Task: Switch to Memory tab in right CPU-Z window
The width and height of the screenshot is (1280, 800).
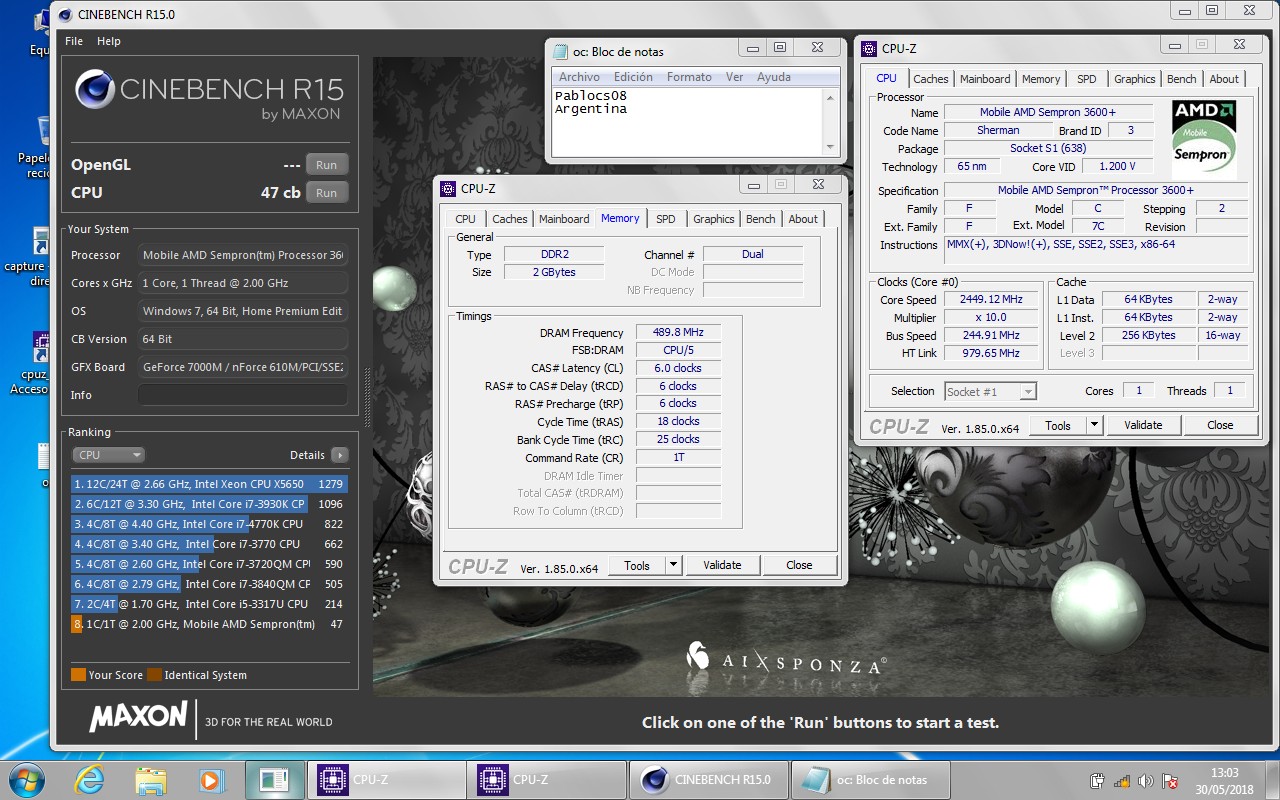Action: tap(1041, 79)
